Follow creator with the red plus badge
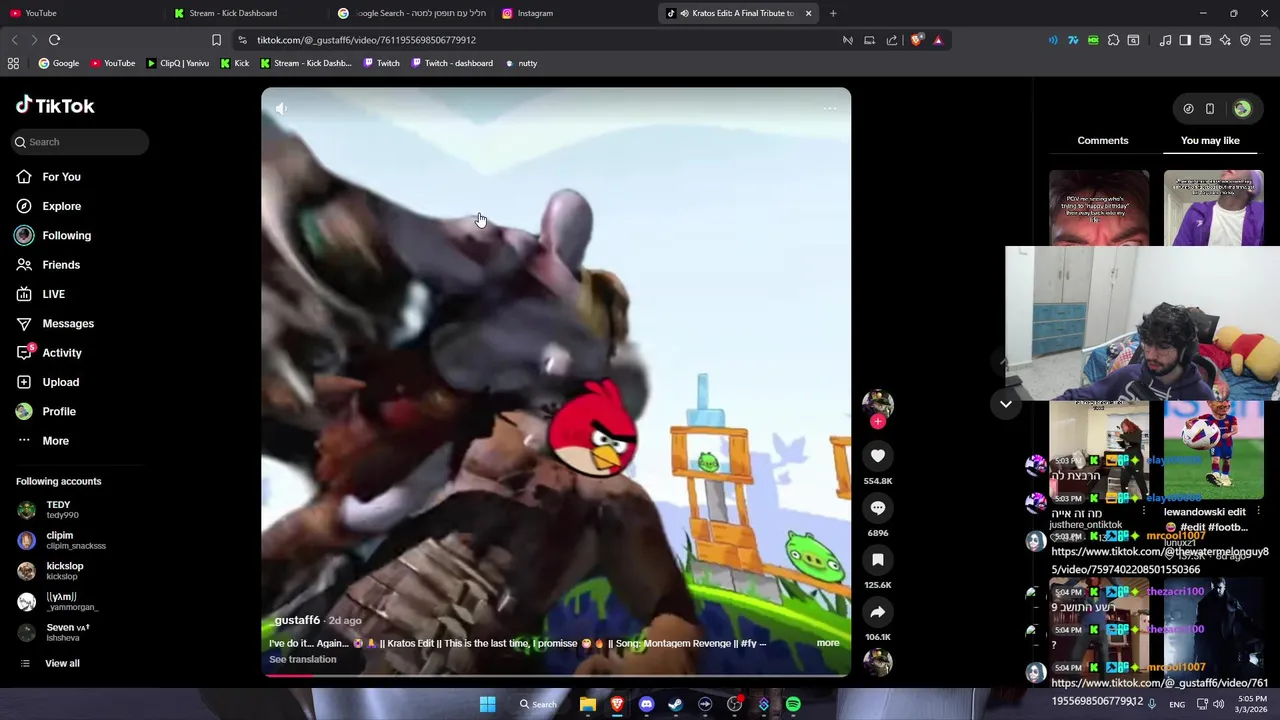1280x720 pixels. [x=877, y=422]
